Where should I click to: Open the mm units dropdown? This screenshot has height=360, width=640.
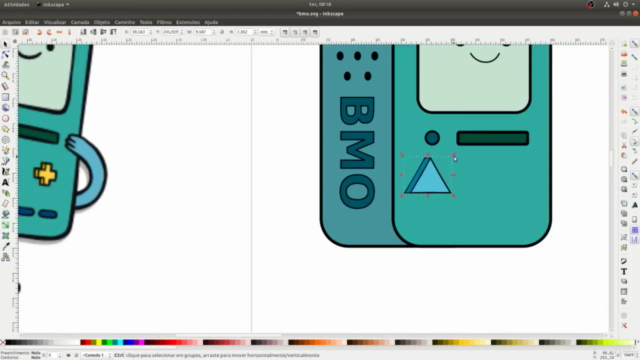[267, 32]
